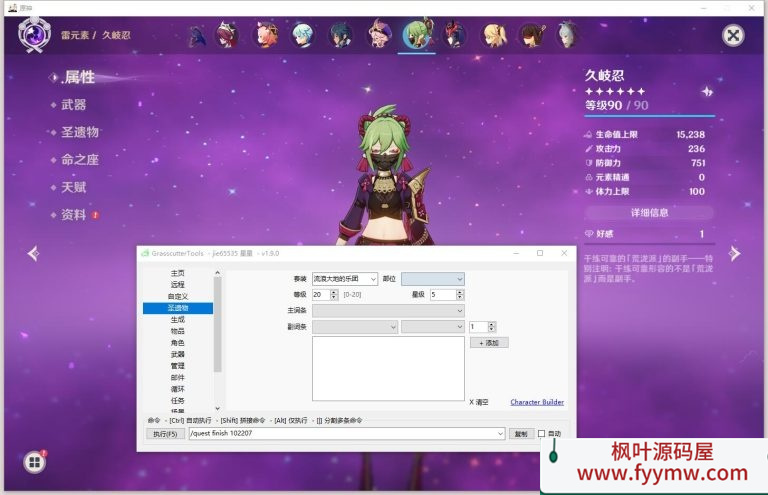The width and height of the screenshot is (768, 495).
Task: Switch to 天赋 in the game sidebar
Action: (73, 187)
